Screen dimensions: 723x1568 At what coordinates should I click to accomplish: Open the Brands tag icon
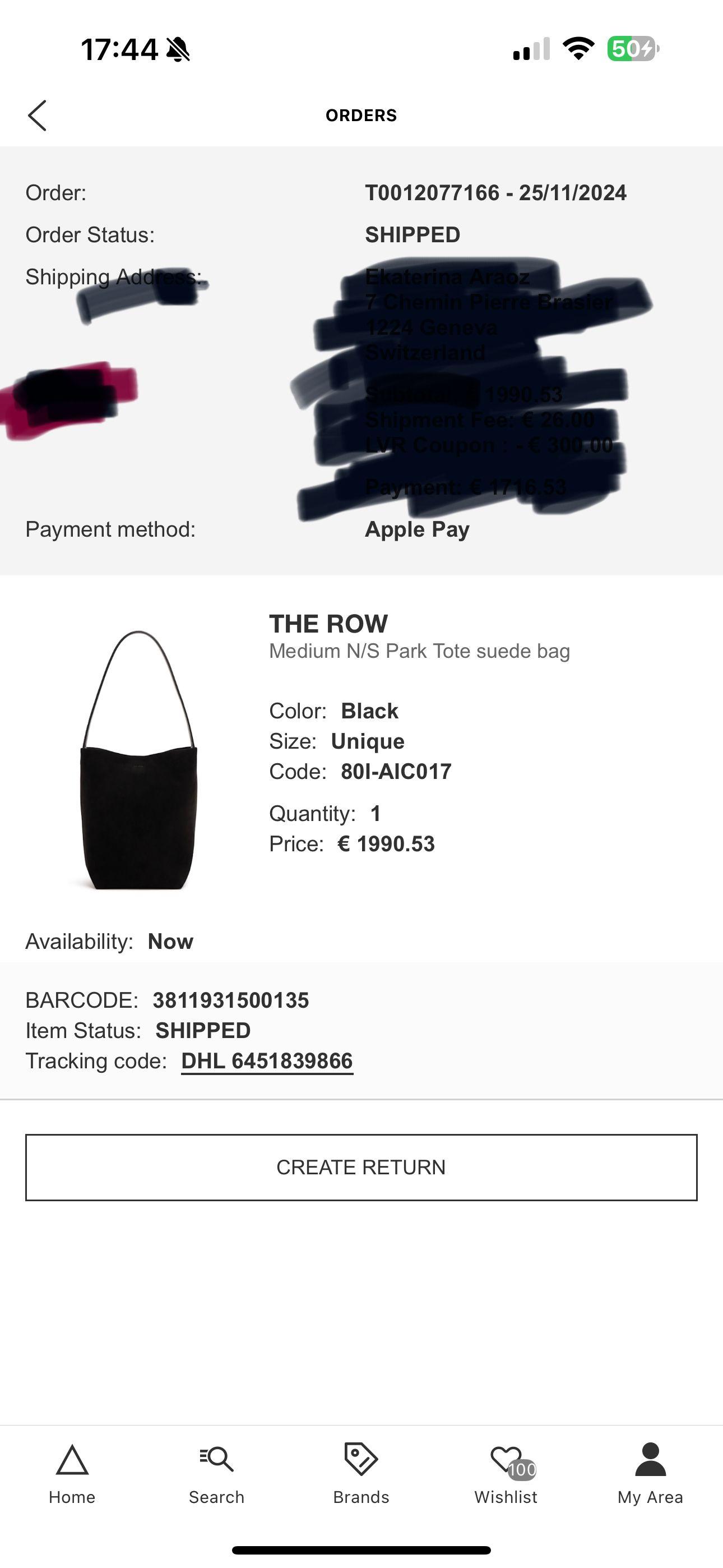(361, 1459)
